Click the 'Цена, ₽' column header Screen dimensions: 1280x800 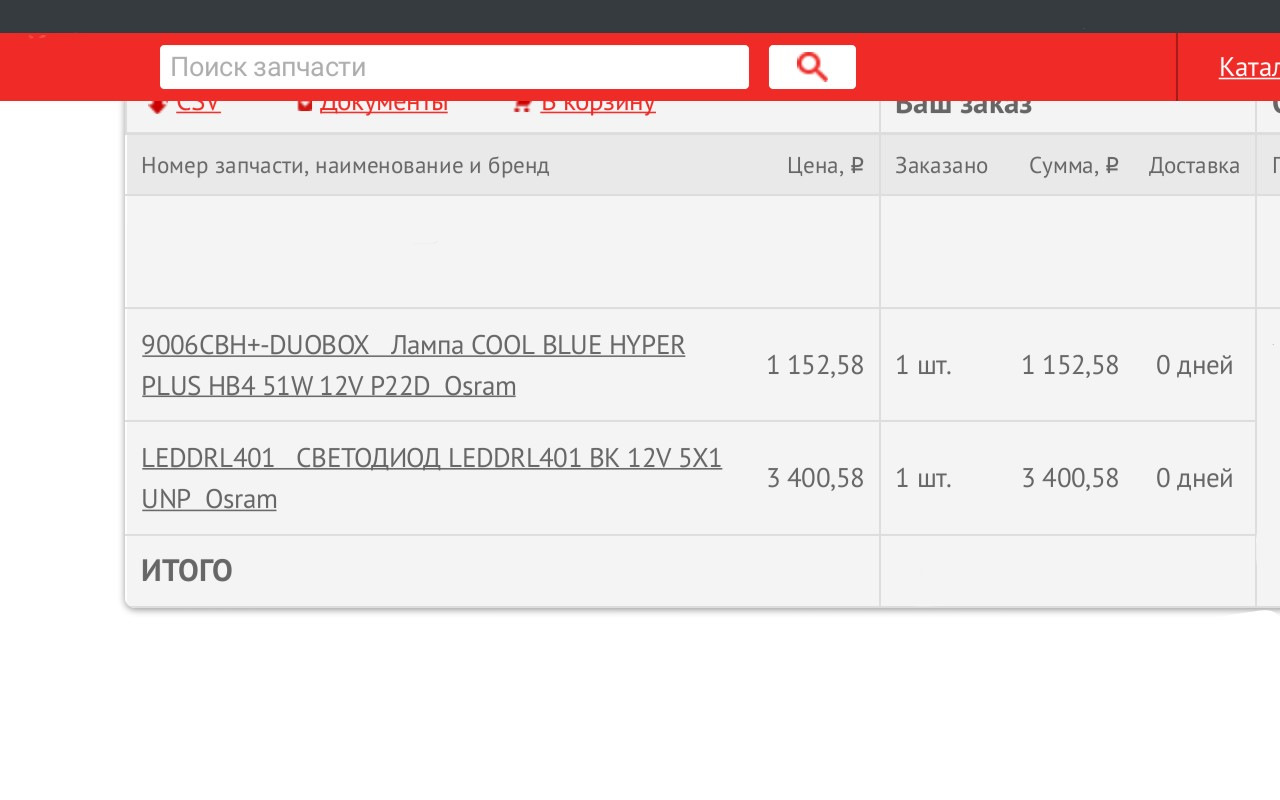(x=825, y=165)
